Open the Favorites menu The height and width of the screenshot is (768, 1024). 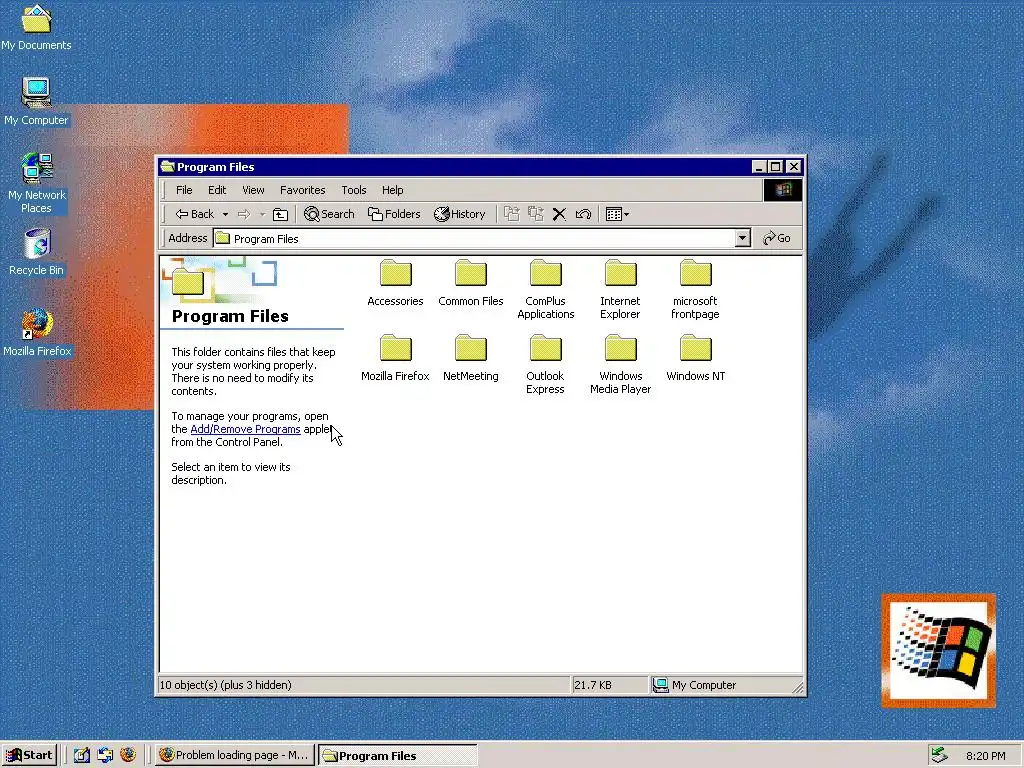pyautogui.click(x=302, y=190)
